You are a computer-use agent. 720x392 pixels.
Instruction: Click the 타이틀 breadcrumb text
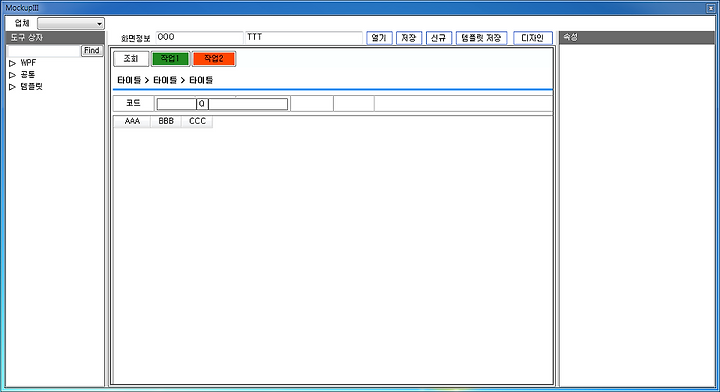[x=165, y=80]
